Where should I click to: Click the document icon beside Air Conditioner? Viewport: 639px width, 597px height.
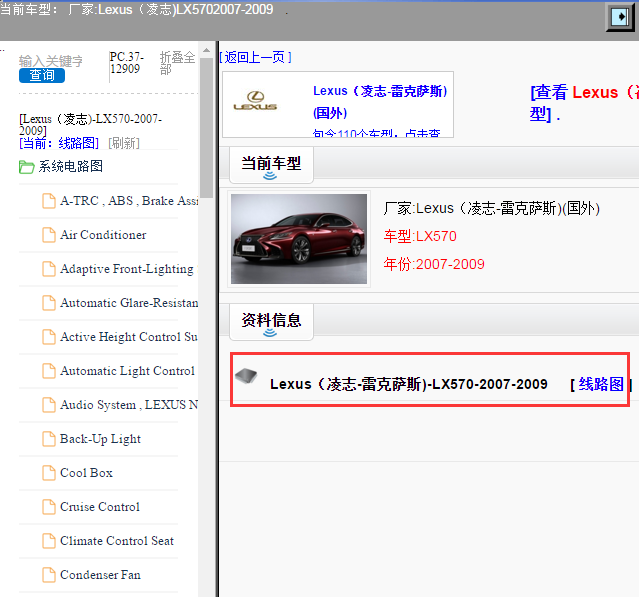point(49,235)
